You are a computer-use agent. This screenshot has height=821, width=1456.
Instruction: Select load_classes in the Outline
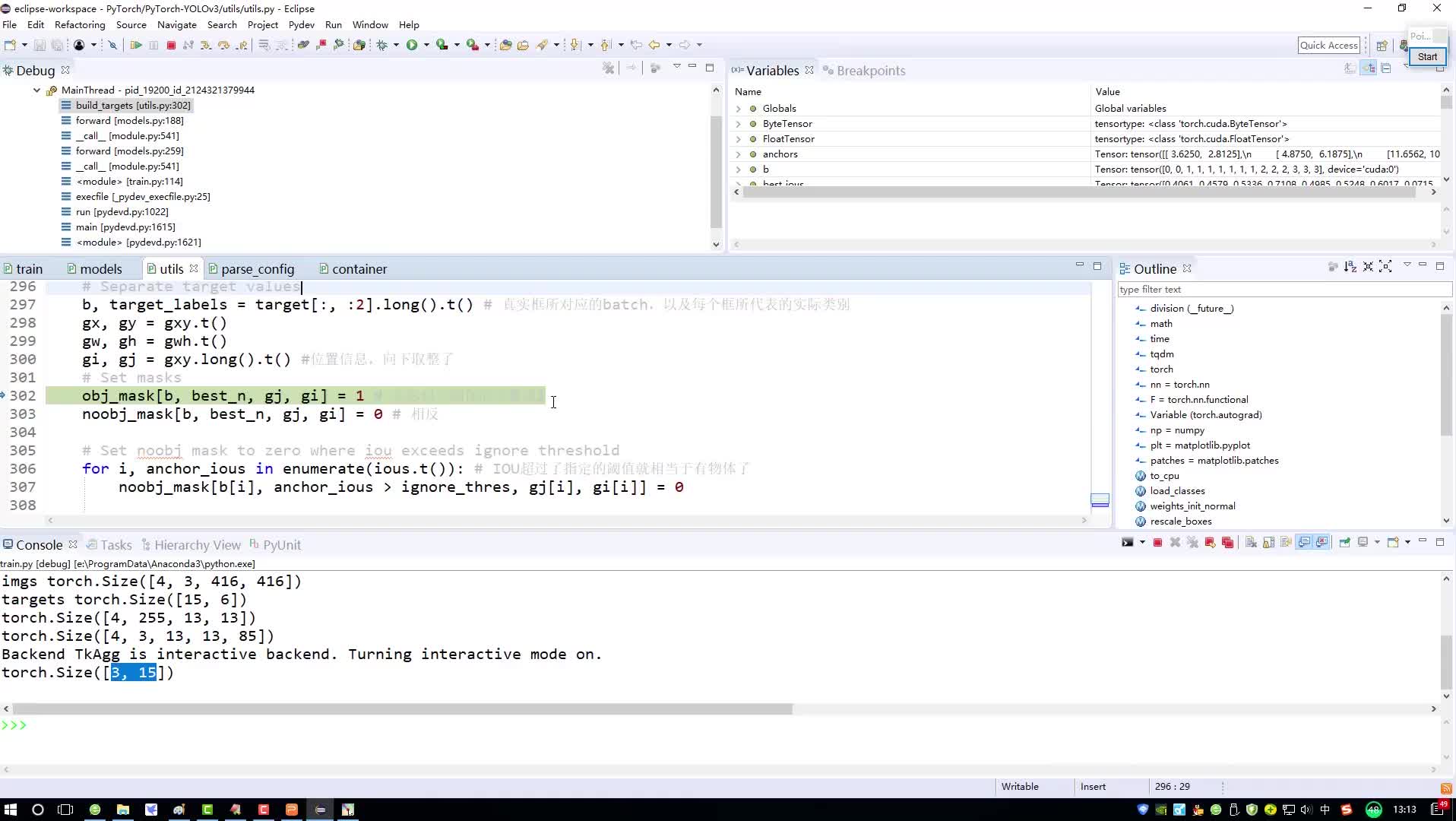click(1177, 491)
